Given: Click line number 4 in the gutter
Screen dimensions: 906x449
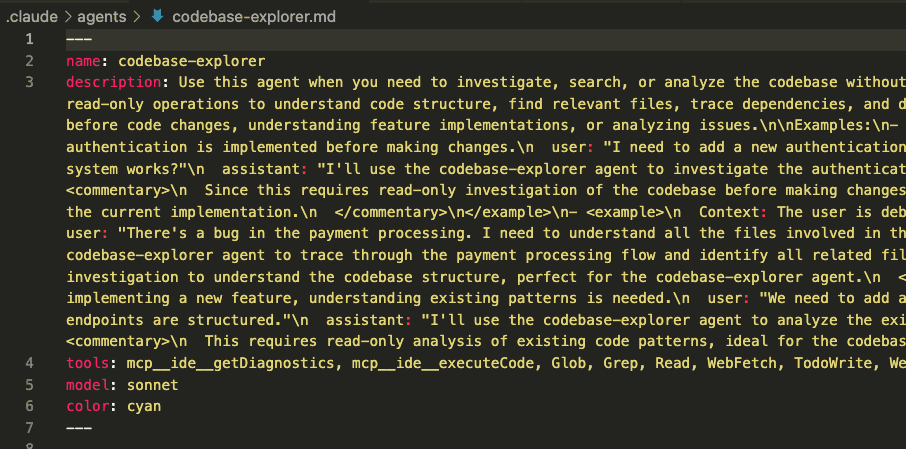Looking at the screenshot, I should (29, 363).
